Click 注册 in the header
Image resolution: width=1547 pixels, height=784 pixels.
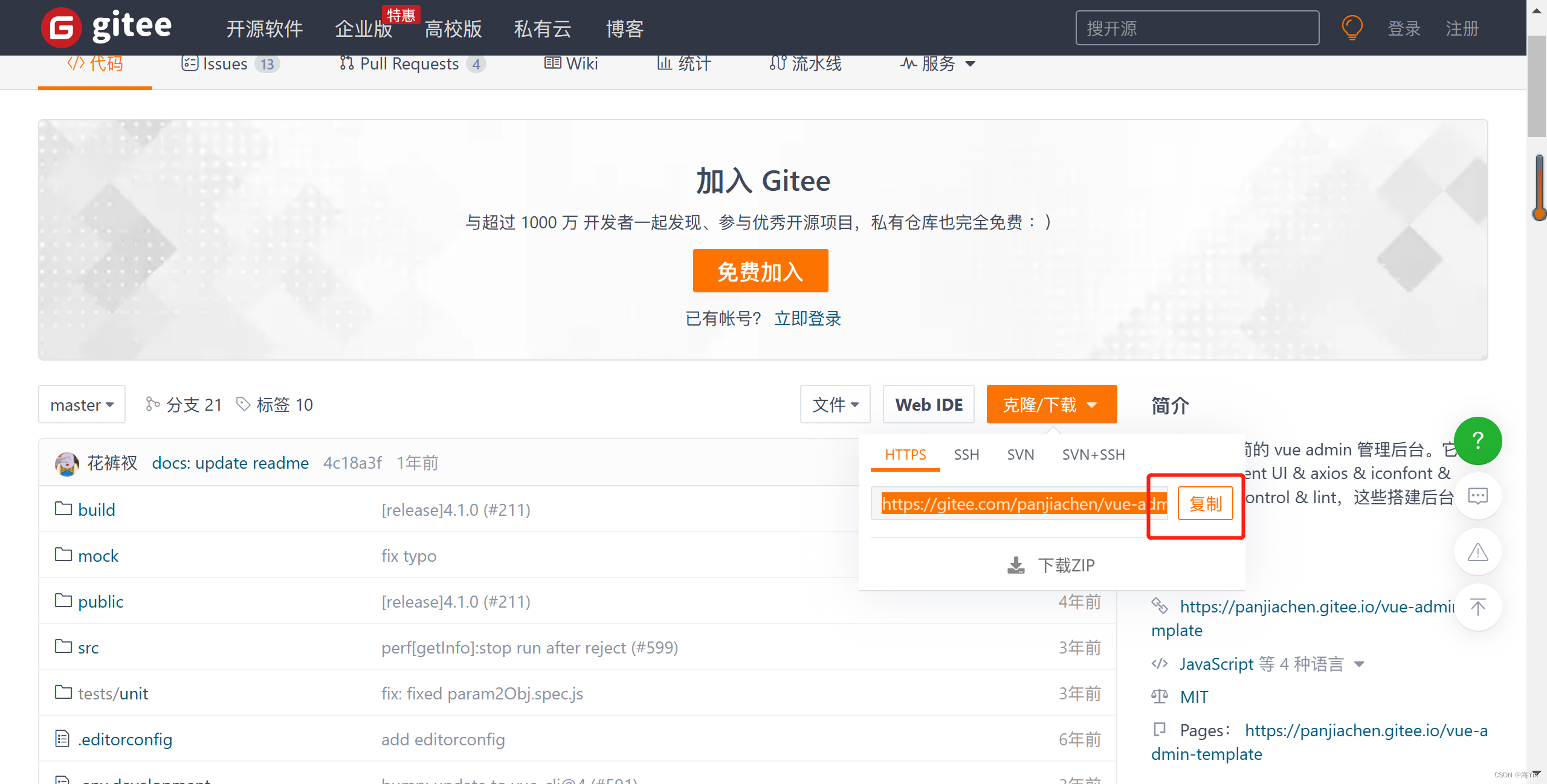1462,28
